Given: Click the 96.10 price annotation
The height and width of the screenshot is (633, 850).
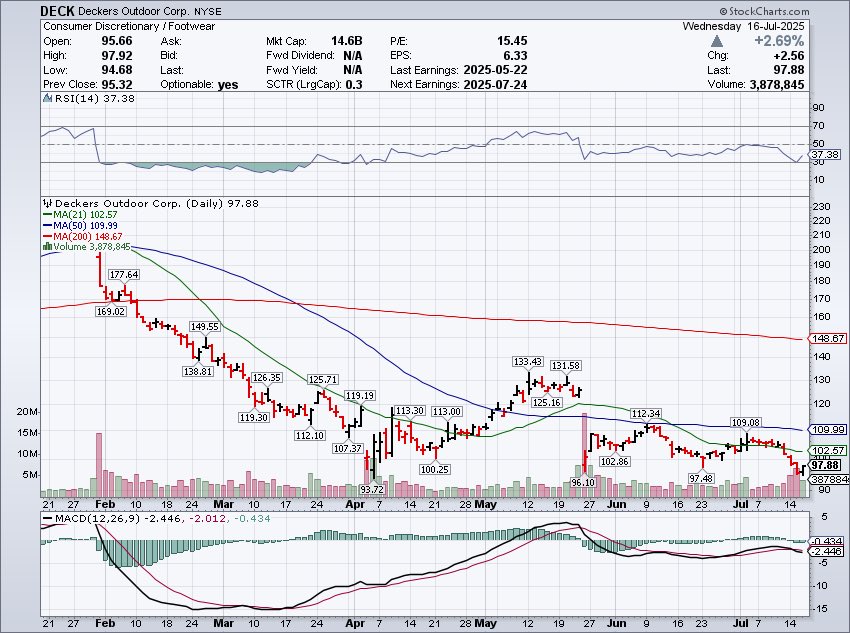Looking at the screenshot, I should tap(583, 482).
